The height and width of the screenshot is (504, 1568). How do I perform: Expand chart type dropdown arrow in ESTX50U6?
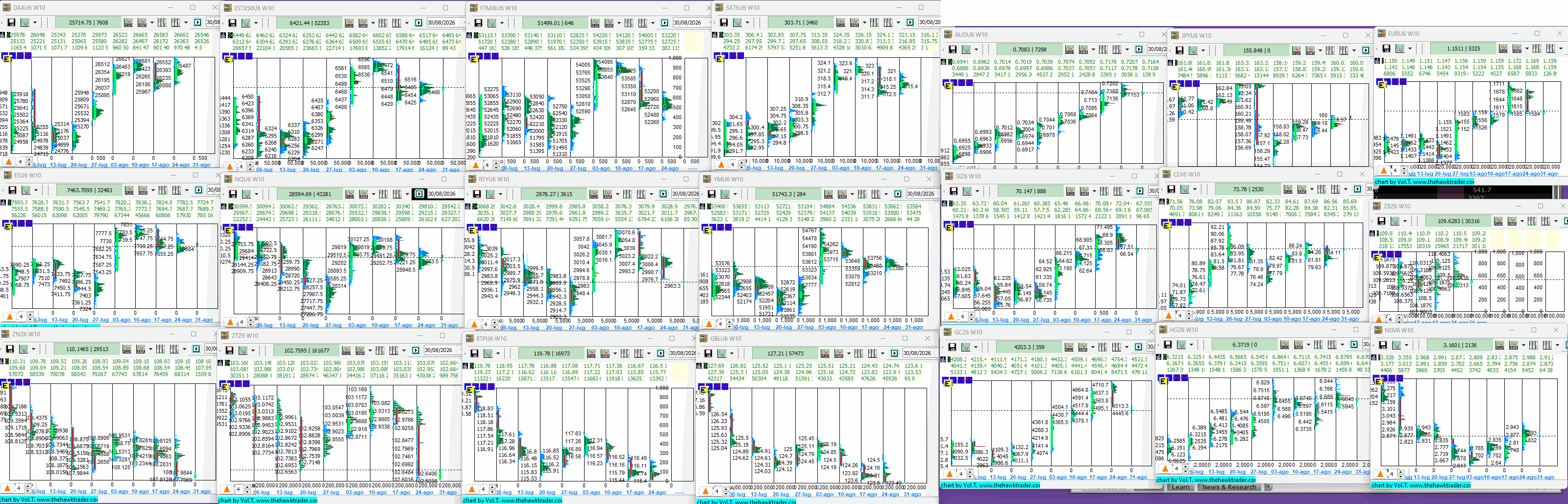(256, 23)
